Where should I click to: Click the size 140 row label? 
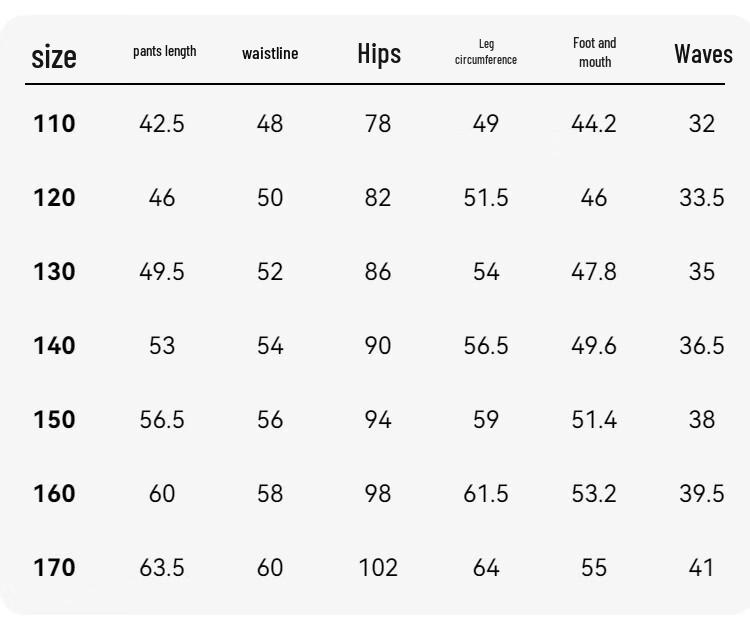[x=54, y=345]
